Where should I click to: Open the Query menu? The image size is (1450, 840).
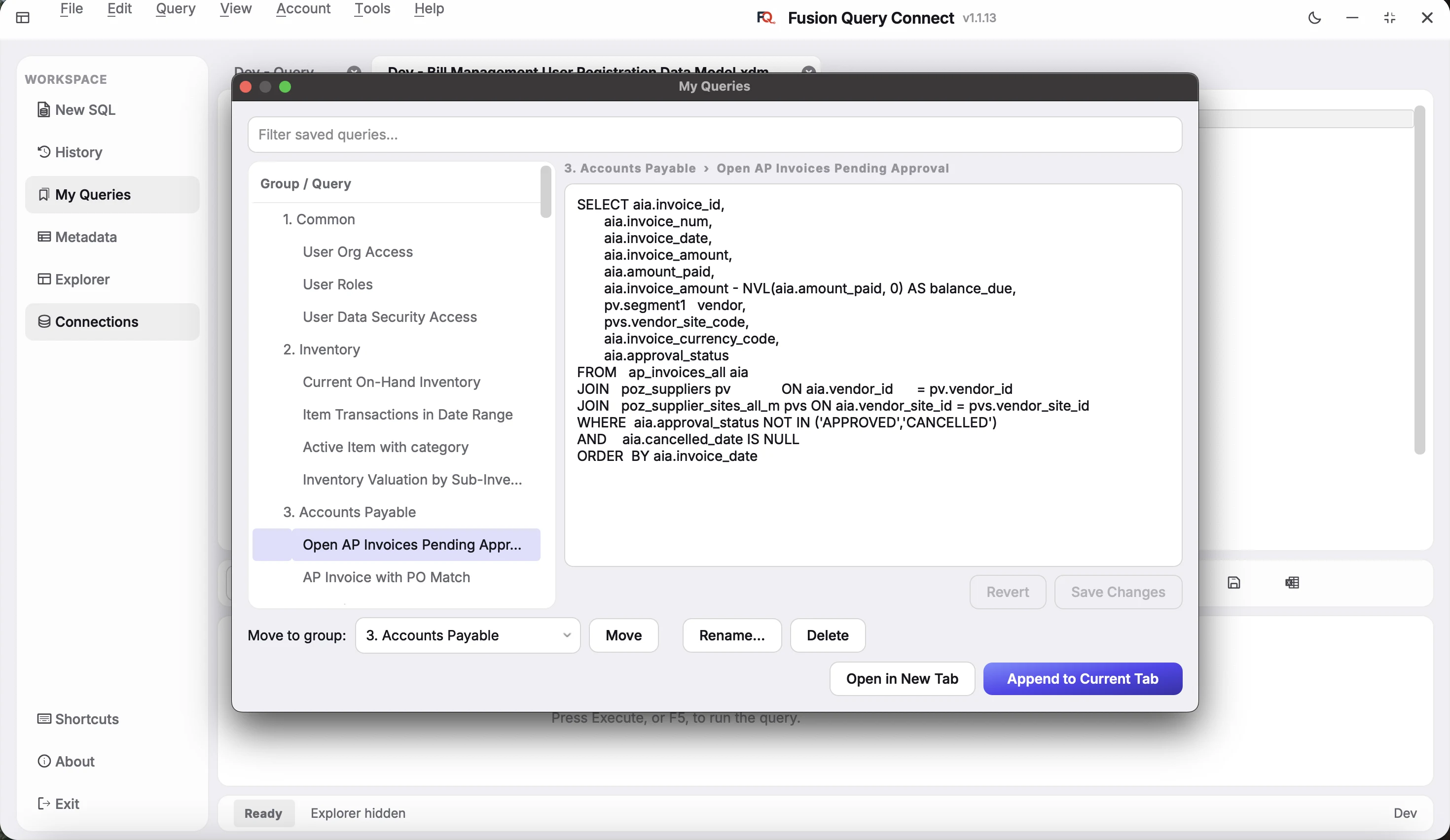point(176,8)
